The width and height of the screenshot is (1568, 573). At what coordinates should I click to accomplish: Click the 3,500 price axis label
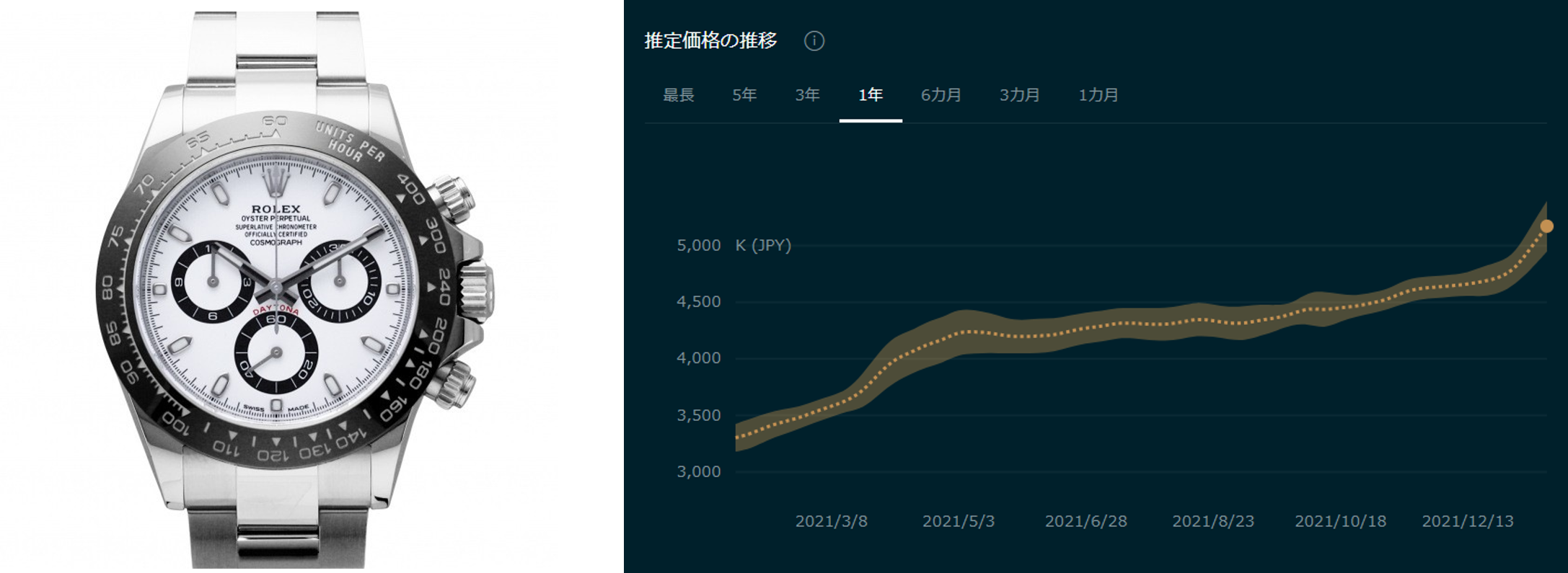698,415
